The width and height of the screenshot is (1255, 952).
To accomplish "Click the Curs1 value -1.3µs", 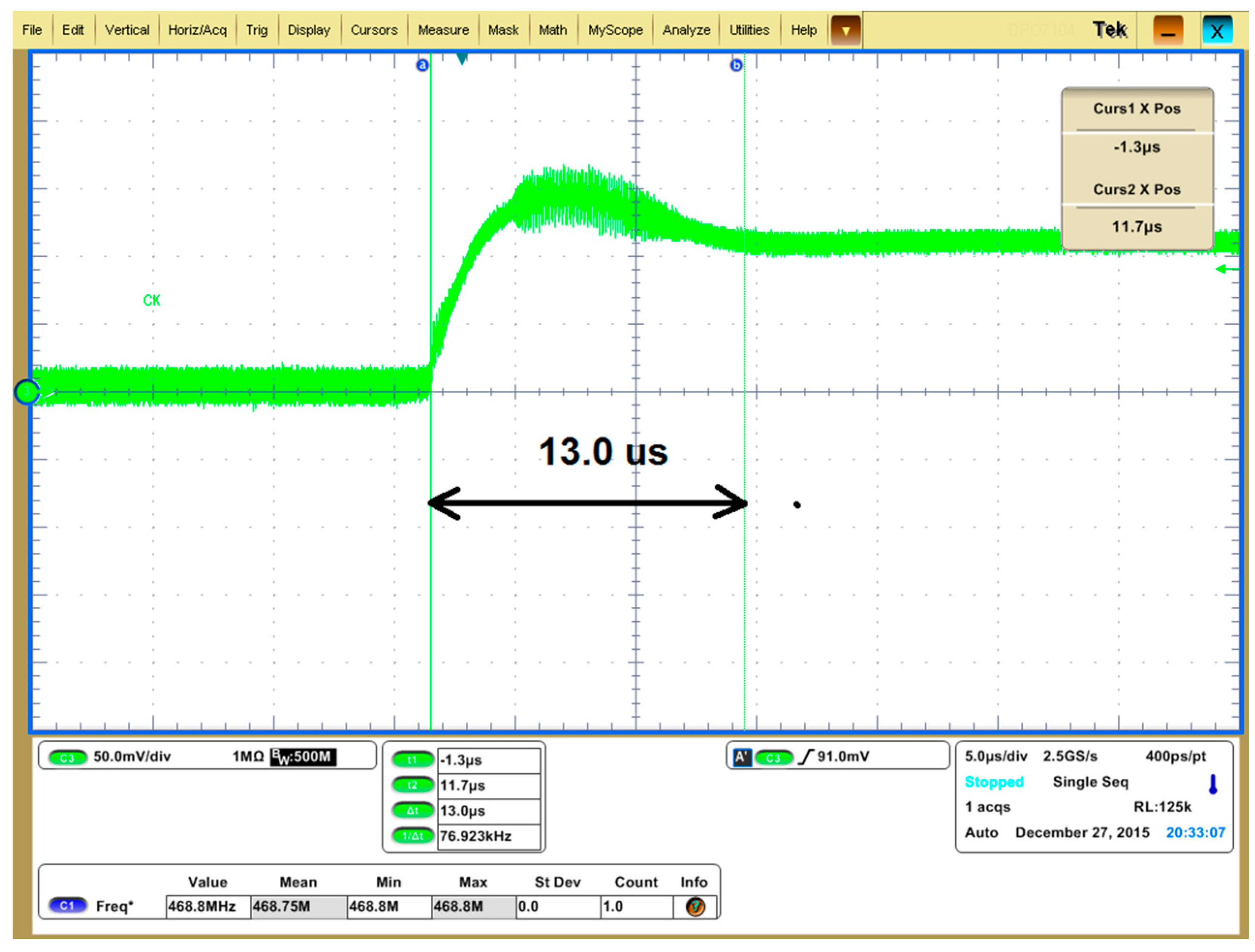I will pos(1137,148).
